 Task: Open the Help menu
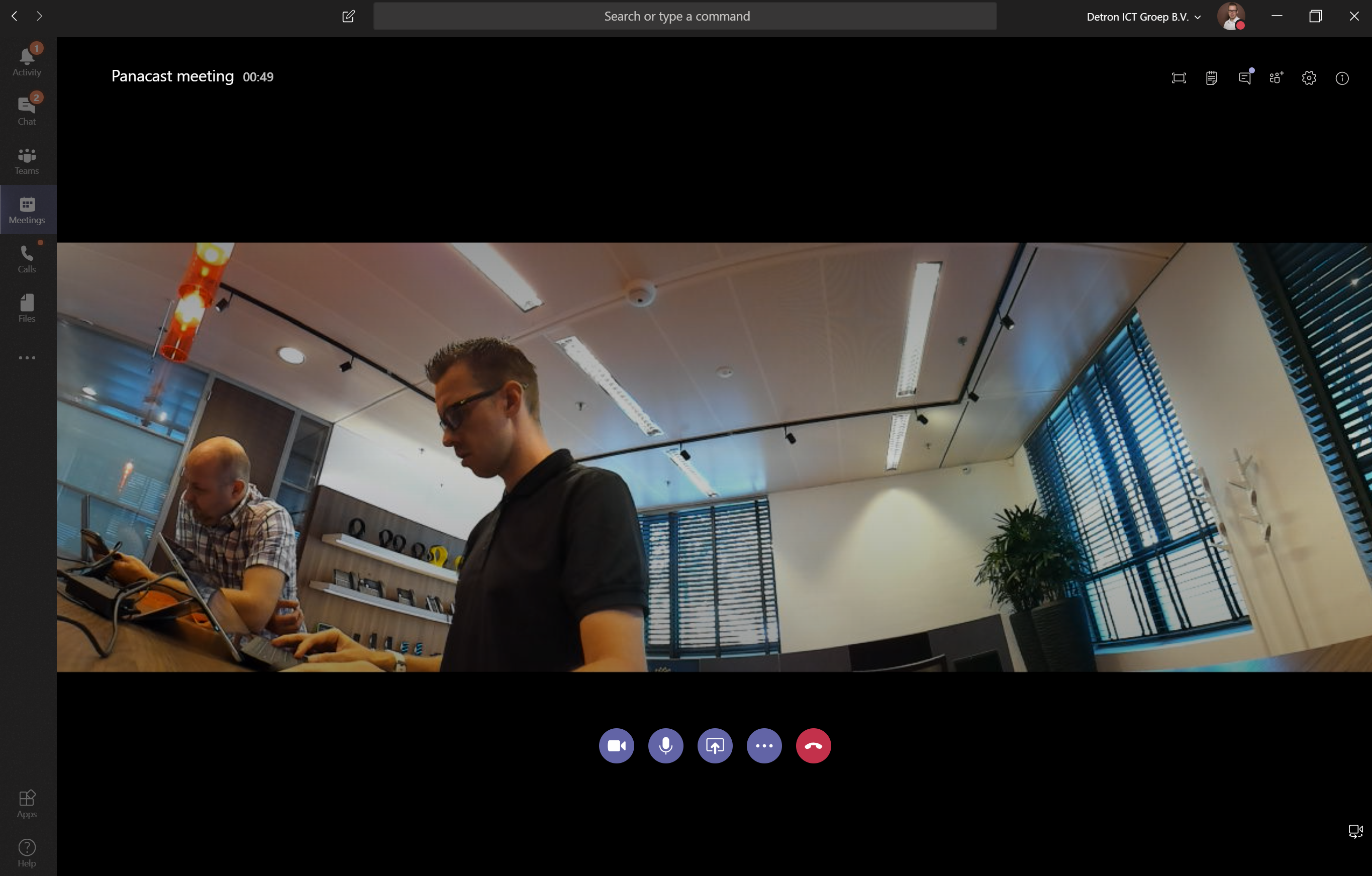27,853
